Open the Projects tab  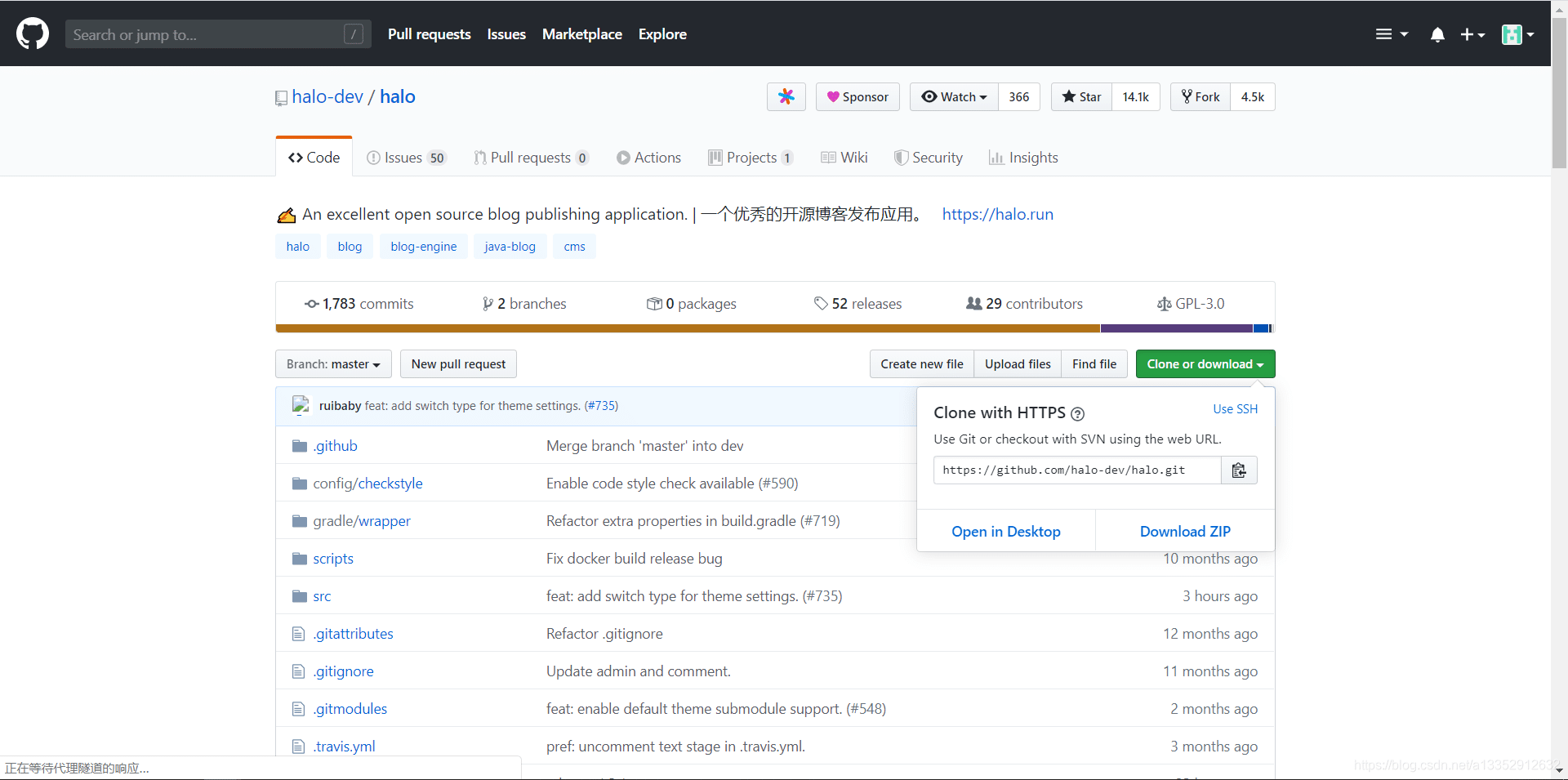click(751, 158)
